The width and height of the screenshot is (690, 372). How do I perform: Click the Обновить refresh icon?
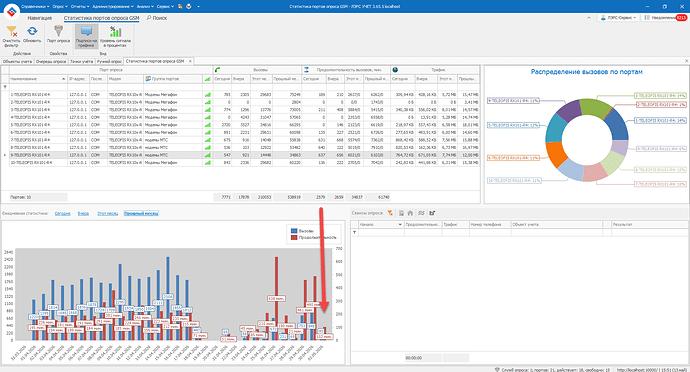tap(32, 31)
